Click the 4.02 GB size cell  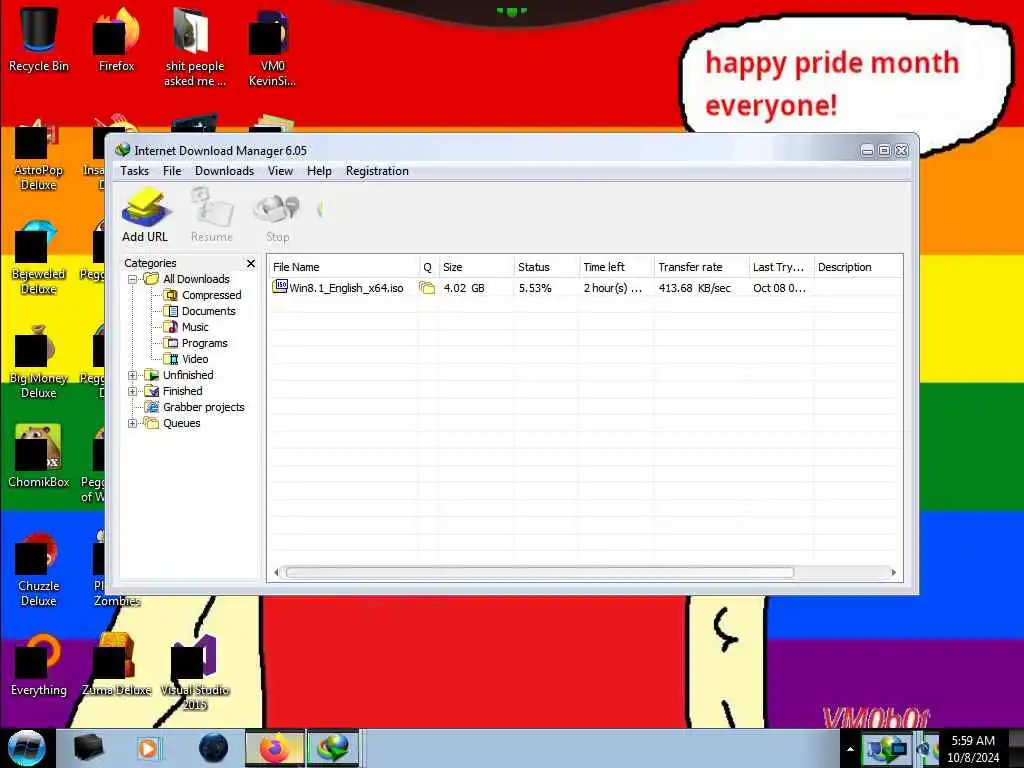[464, 288]
